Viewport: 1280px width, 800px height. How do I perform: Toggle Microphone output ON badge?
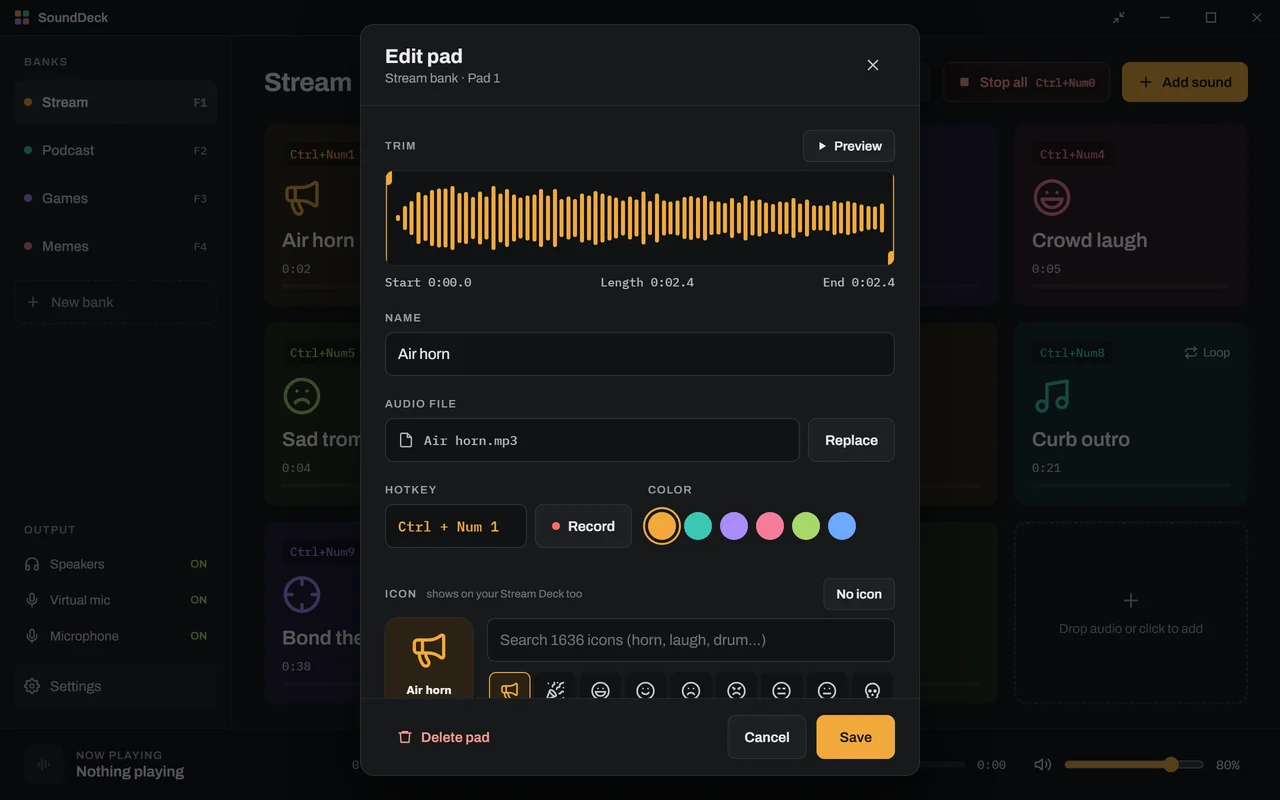(199, 636)
